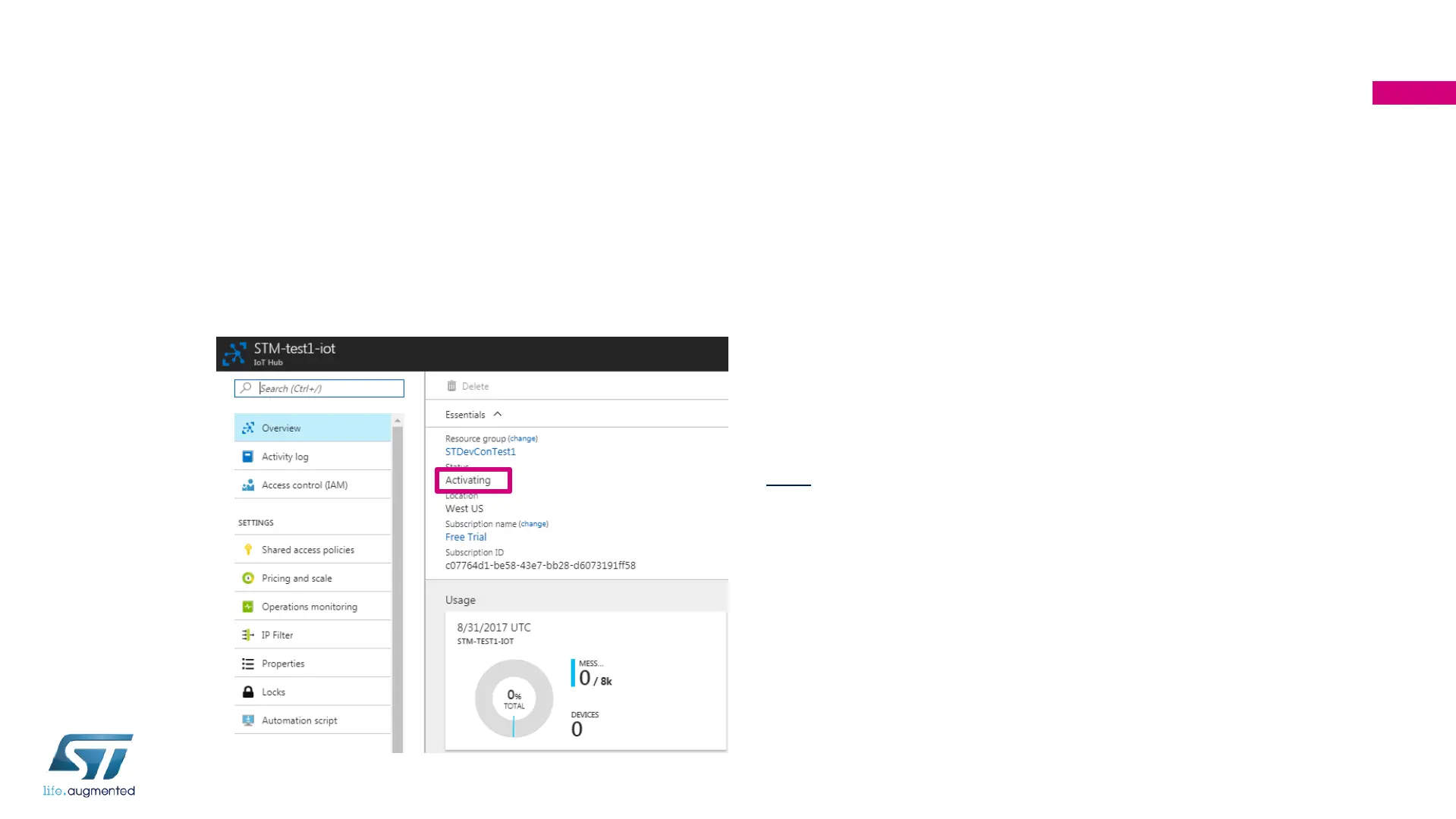This screenshot has width=1456, height=819.
Task: Click the Delete trash can icon
Action: (x=451, y=386)
